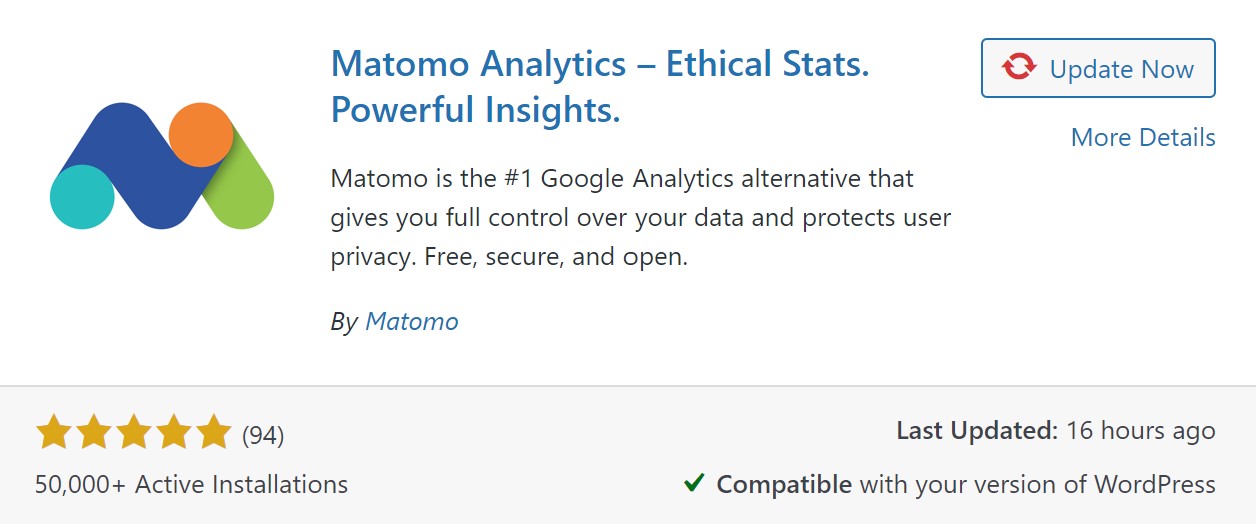Click the teal circle in Matomo logo
Screen dimensions: 1256x524
coord(82,197)
